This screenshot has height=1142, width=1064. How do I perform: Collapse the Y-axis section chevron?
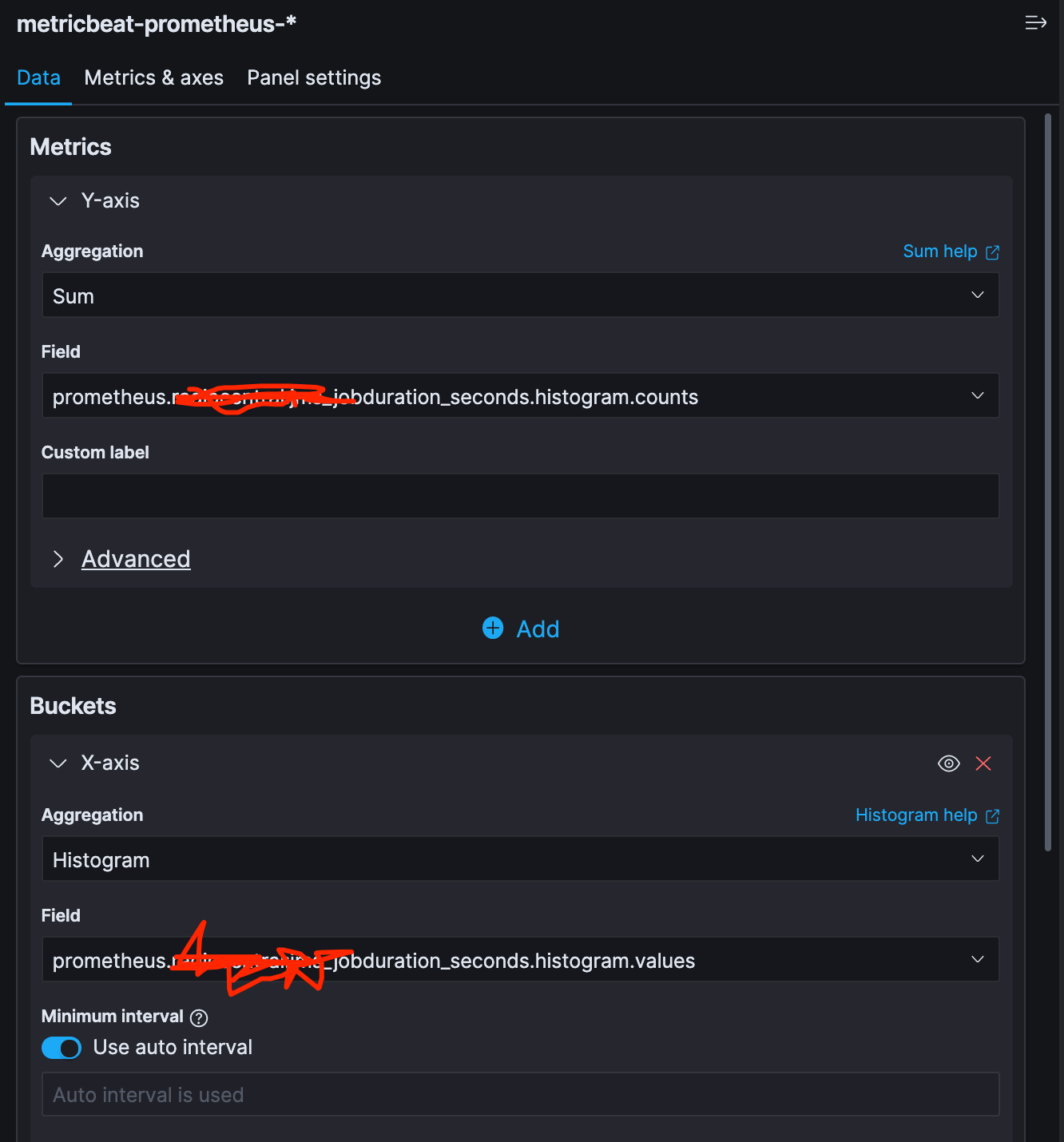click(58, 201)
